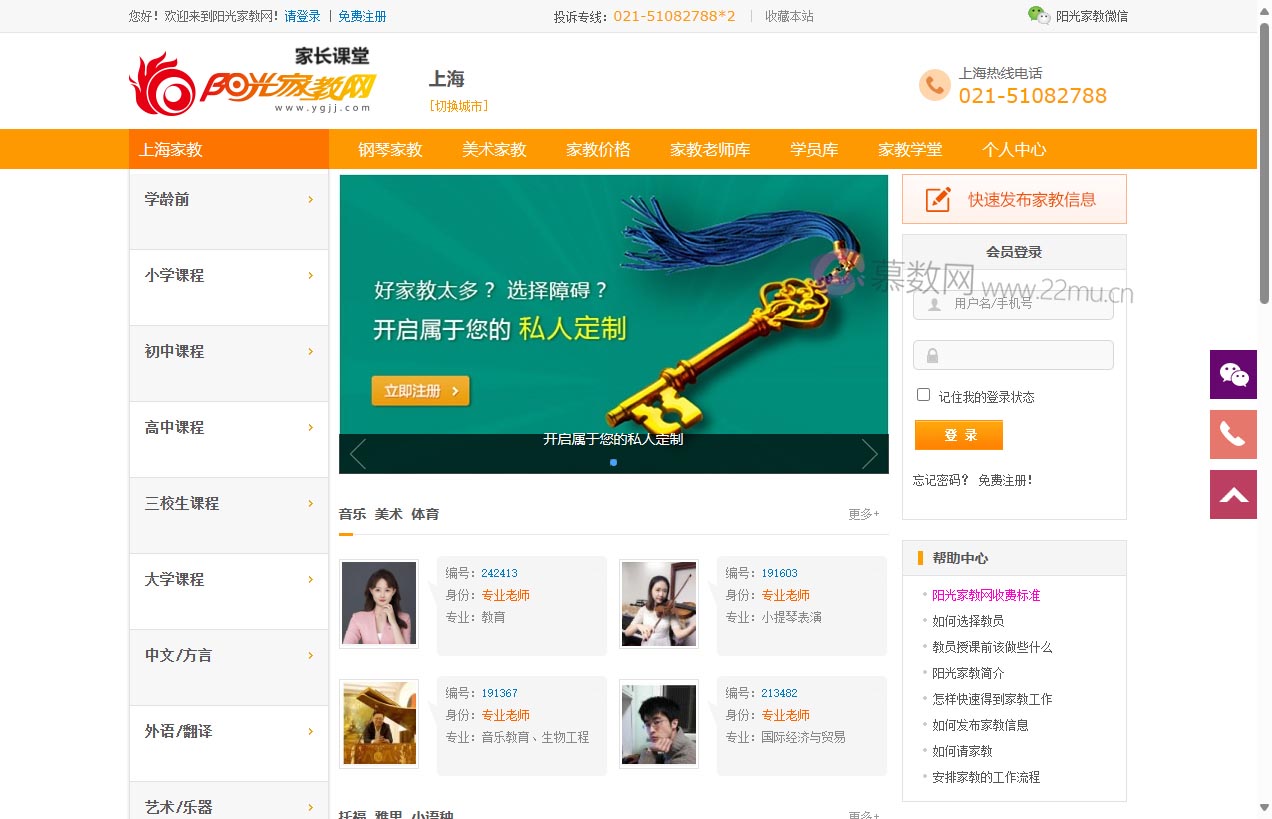Image resolution: width=1272 pixels, height=819 pixels.
Task: Click the back-to-top arrow icon on right edge
Action: pyautogui.click(x=1233, y=494)
